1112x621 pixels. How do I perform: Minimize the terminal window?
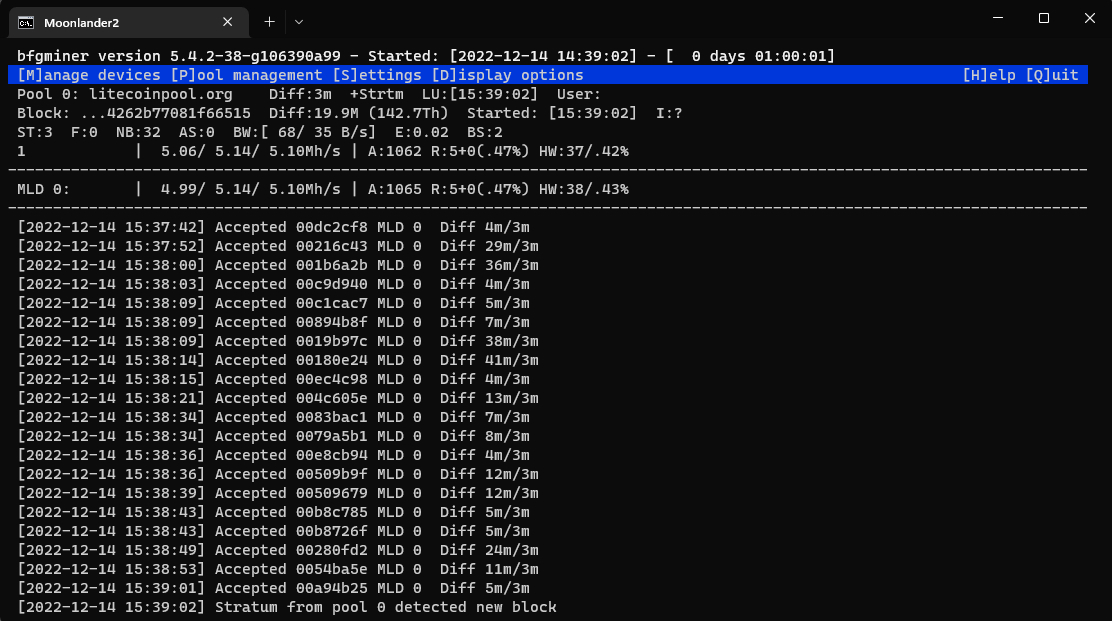point(998,18)
